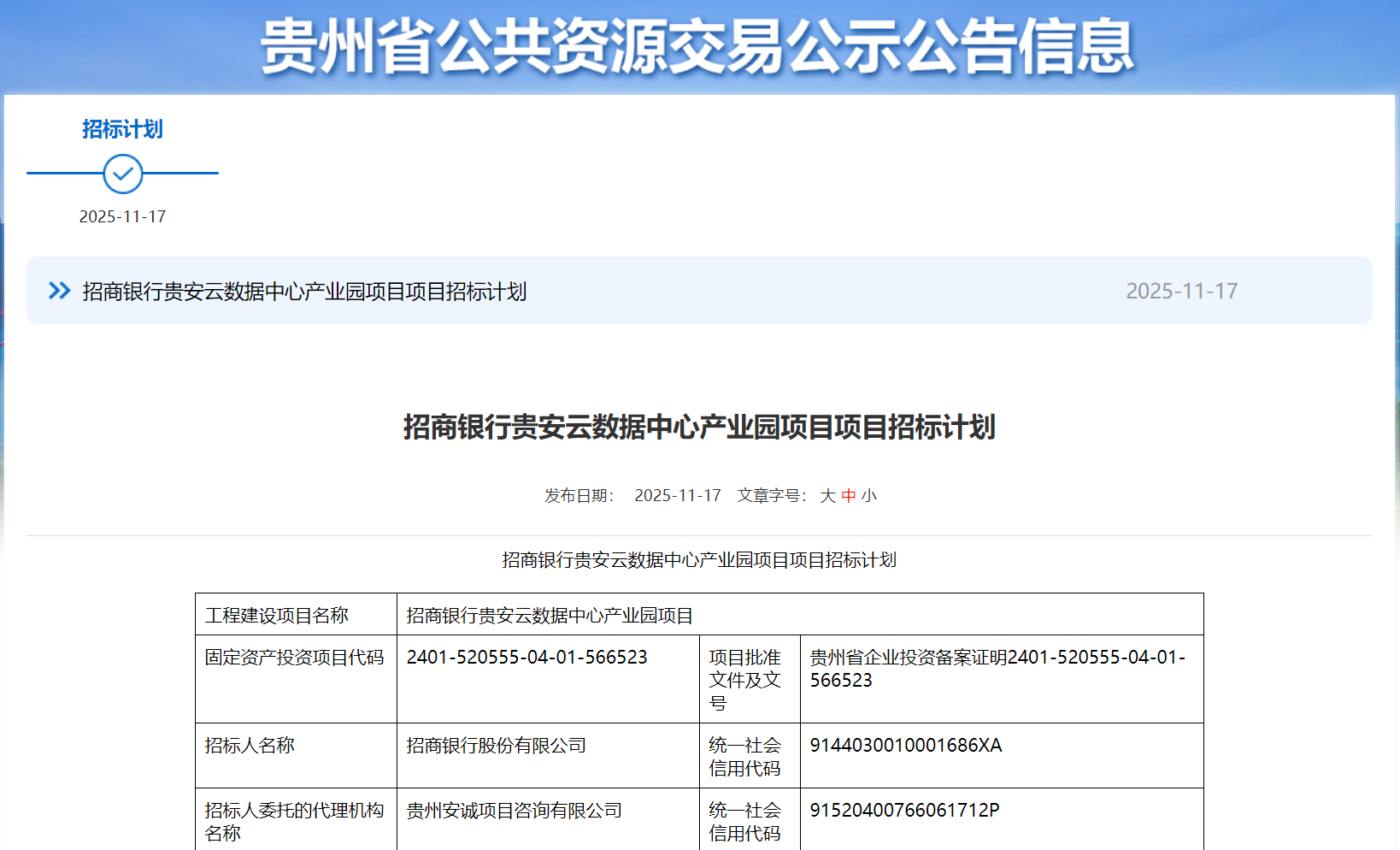
Task: Click the 招商银行股份有限公司 cell
Action: click(496, 746)
